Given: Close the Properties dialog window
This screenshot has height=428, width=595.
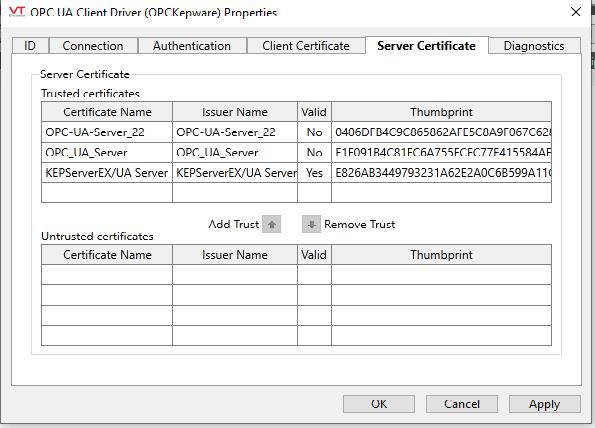Looking at the screenshot, I should pos(576,12).
